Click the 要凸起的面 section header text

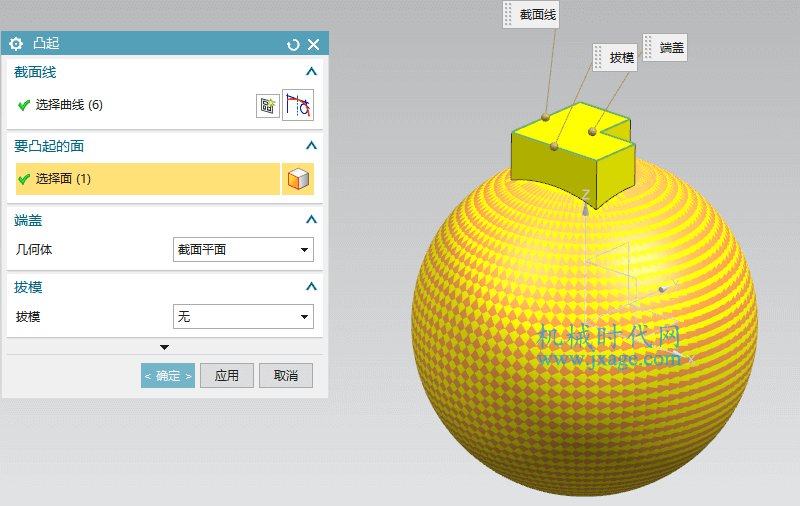tap(49, 146)
